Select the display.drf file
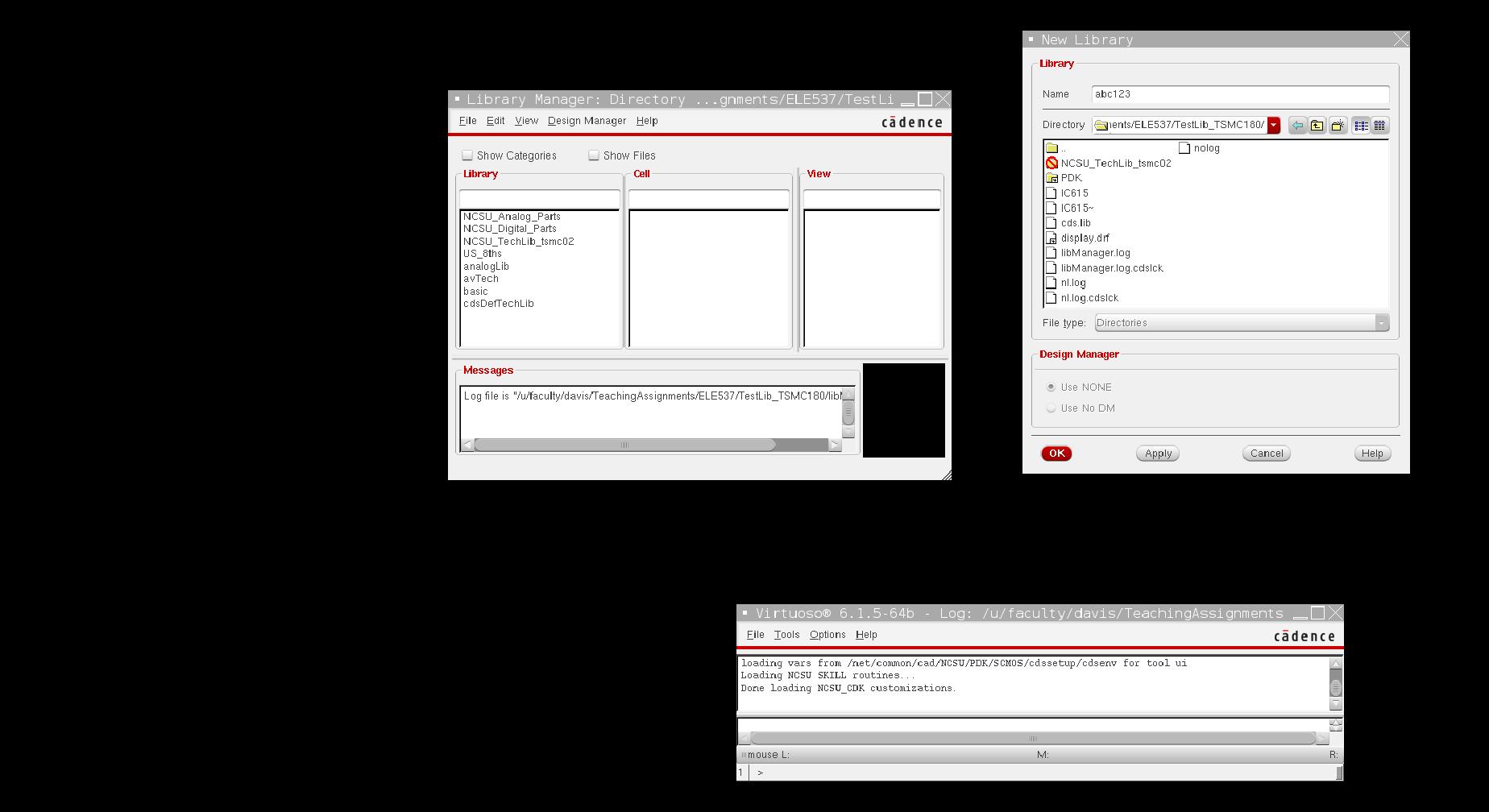The image size is (1489, 812). point(1077,238)
